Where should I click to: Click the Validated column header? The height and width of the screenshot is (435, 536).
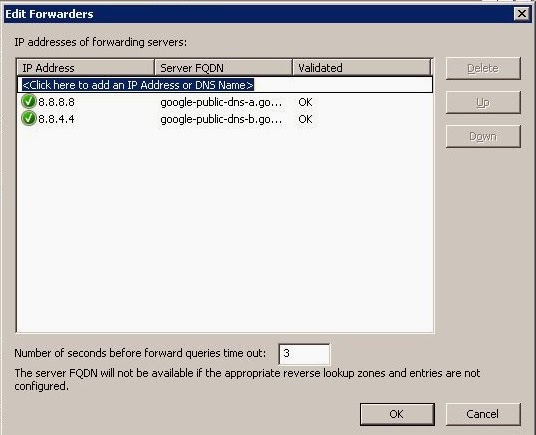click(362, 68)
